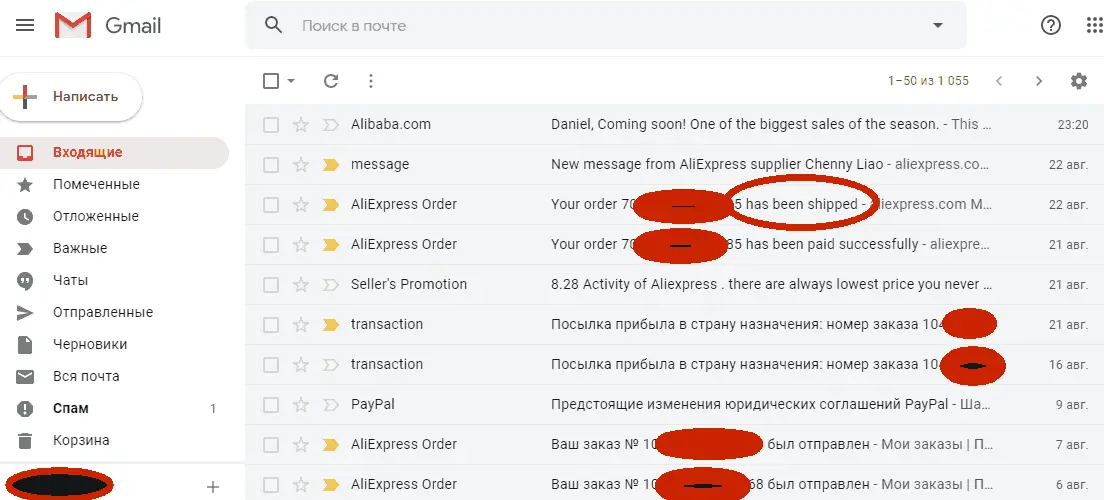The image size is (1104, 500).
Task: Star the Alibaba.com email
Action: (x=301, y=125)
